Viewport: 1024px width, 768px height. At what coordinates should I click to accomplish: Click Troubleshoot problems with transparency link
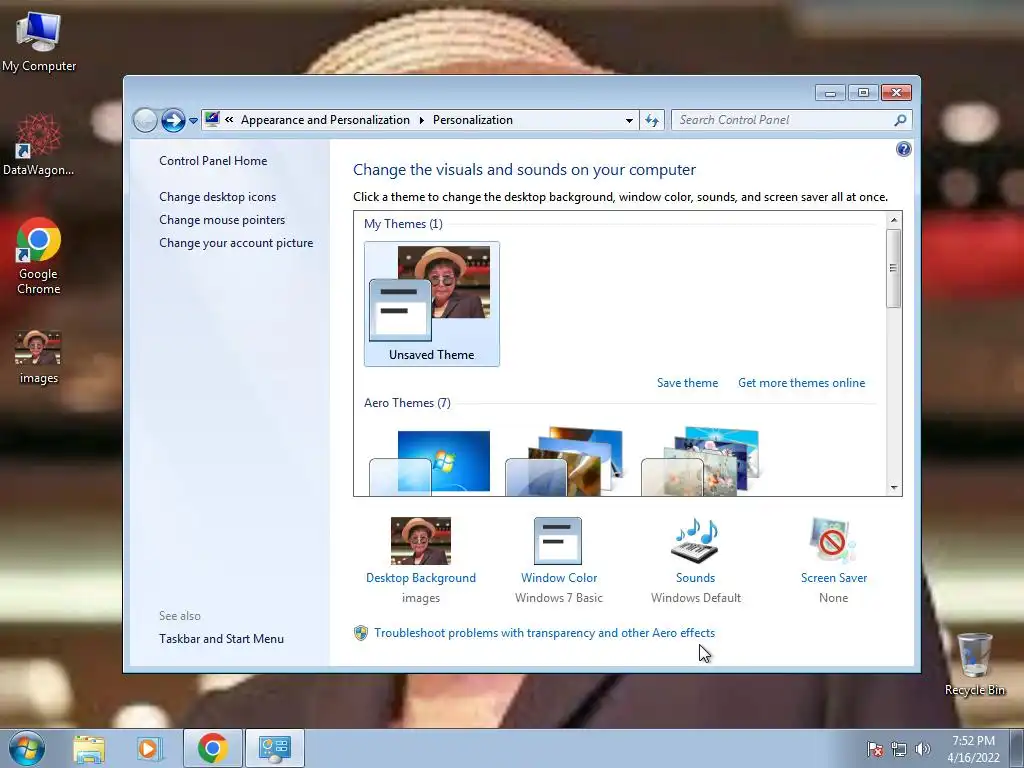(545, 633)
